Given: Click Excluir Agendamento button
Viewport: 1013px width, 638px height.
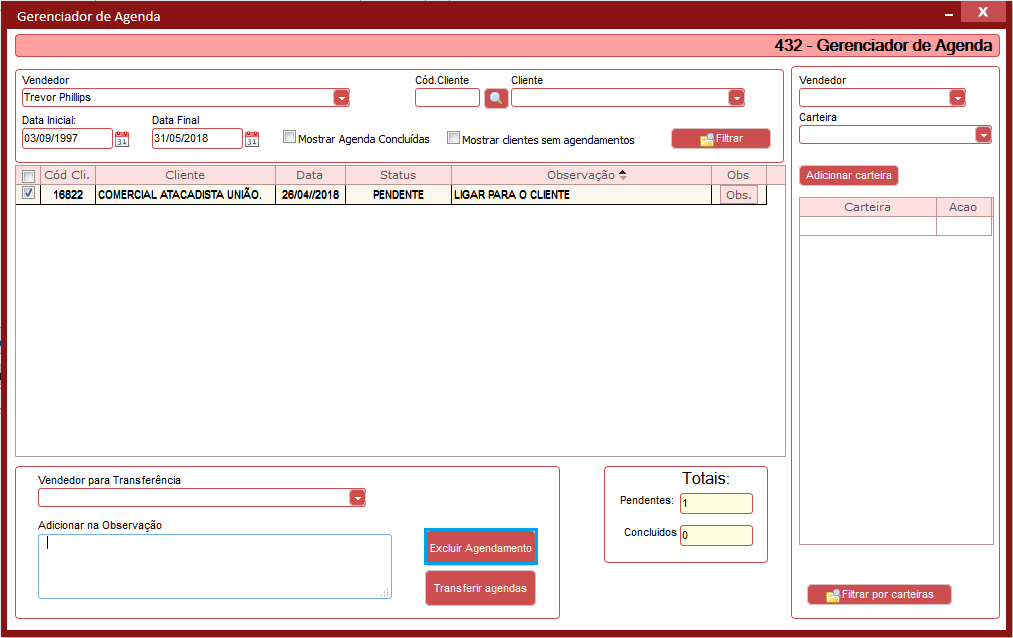Looking at the screenshot, I should pyautogui.click(x=481, y=548).
